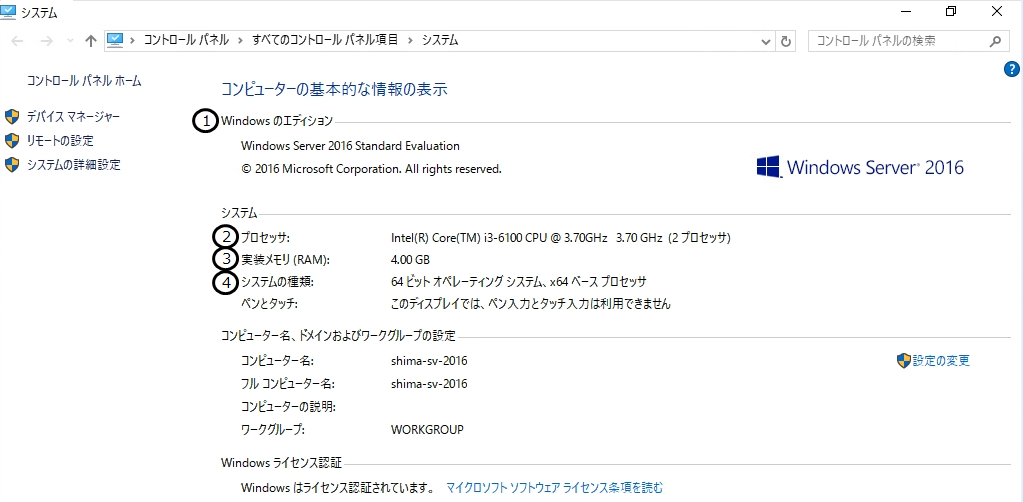Image resolution: width=1023 pixels, height=502 pixels.
Task: Click the Windows ライセンス認証 section title
Action: tap(281, 463)
